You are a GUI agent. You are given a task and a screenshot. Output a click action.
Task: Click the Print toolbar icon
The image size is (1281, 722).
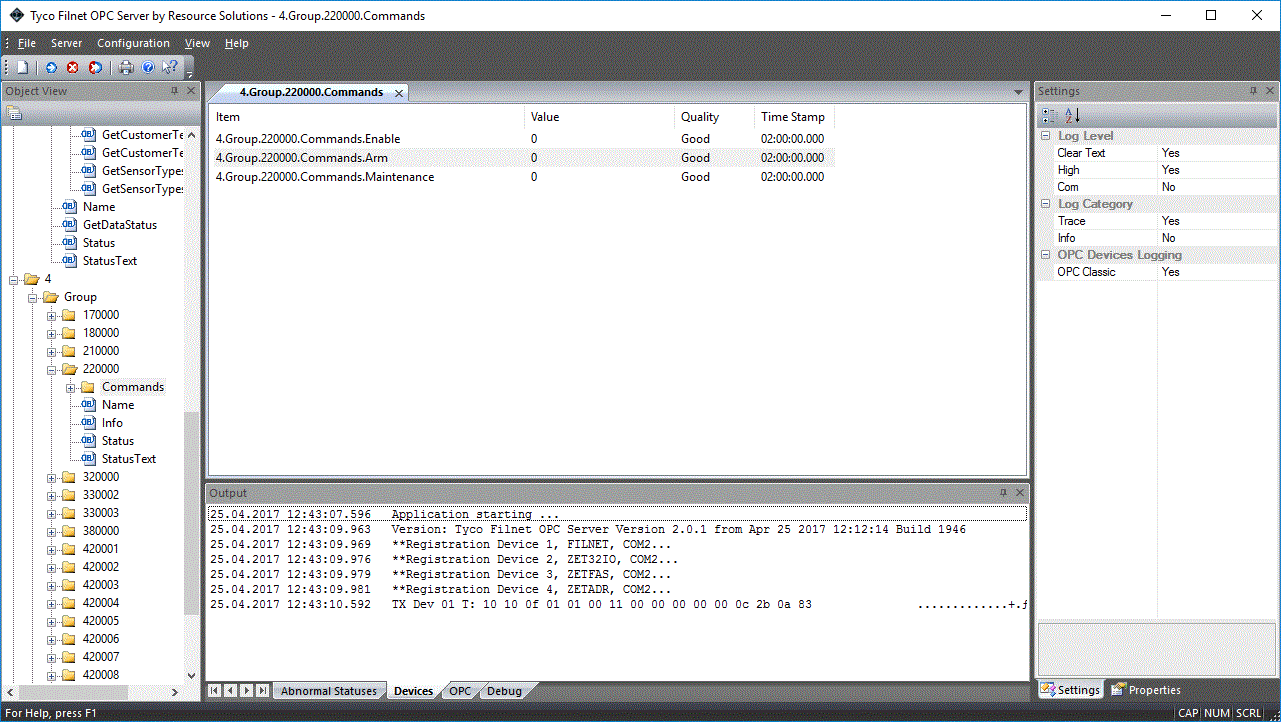coord(126,67)
